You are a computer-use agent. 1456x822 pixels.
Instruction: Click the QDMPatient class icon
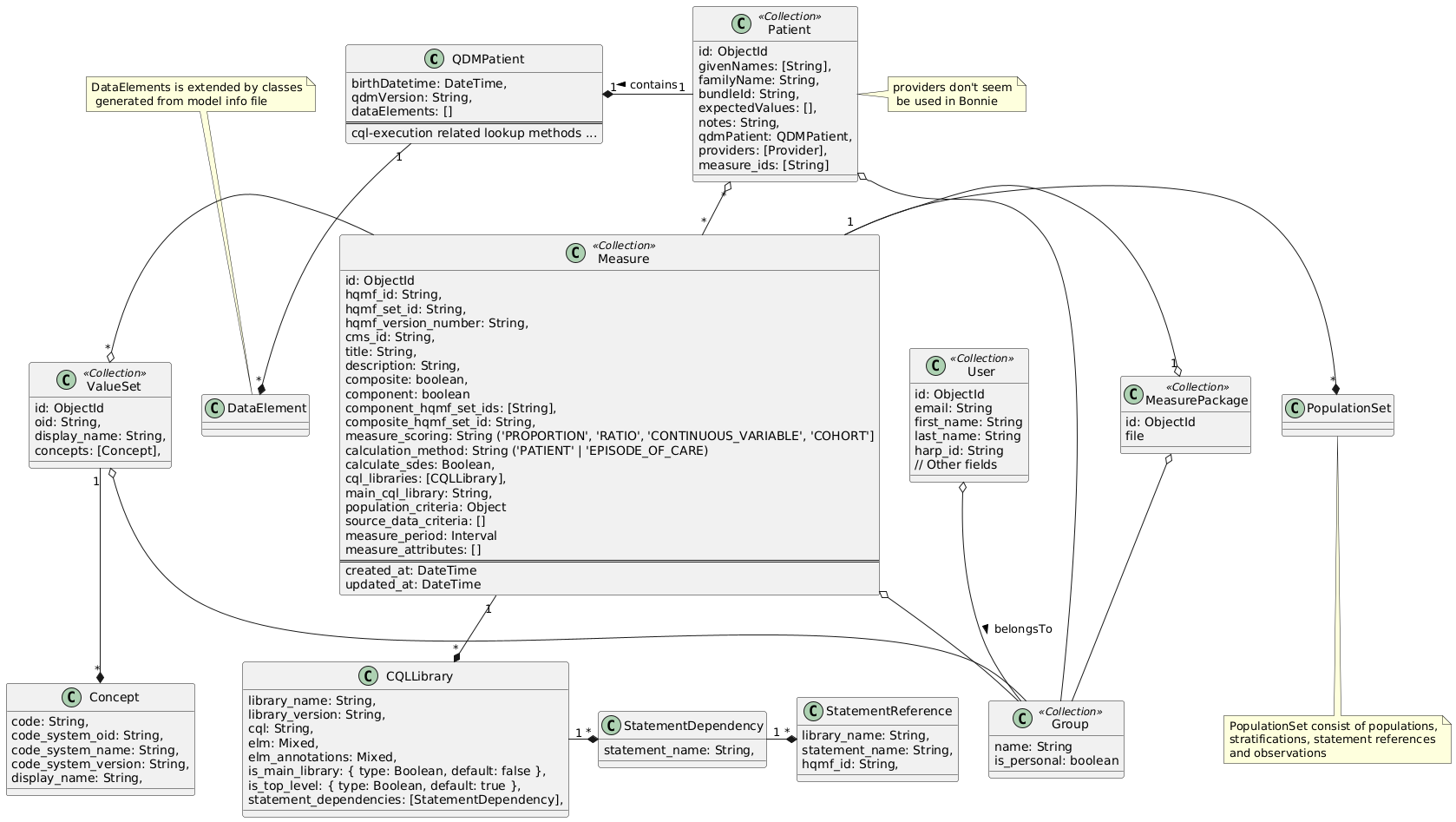tap(435, 59)
